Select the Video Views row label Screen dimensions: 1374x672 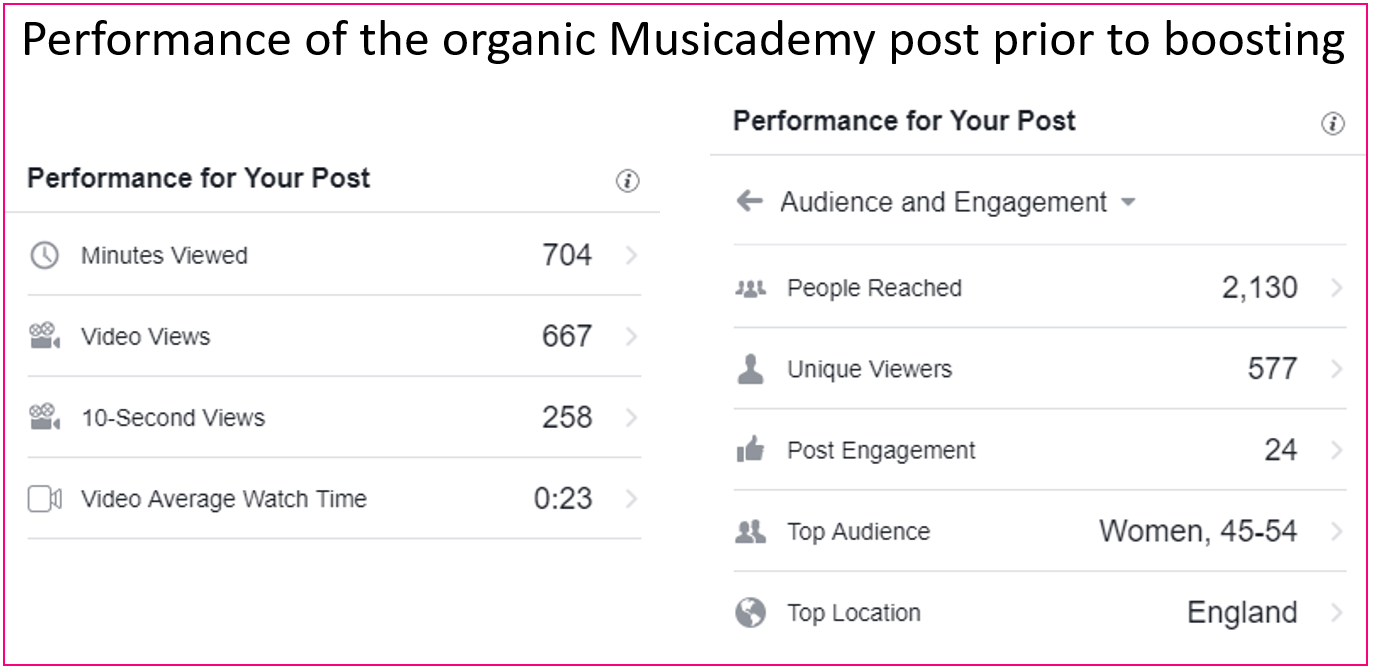[x=146, y=337]
